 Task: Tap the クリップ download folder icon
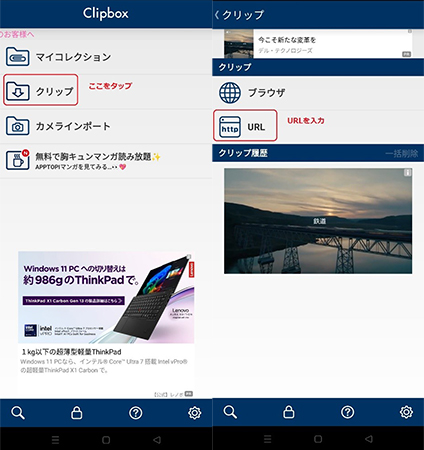pos(18,91)
